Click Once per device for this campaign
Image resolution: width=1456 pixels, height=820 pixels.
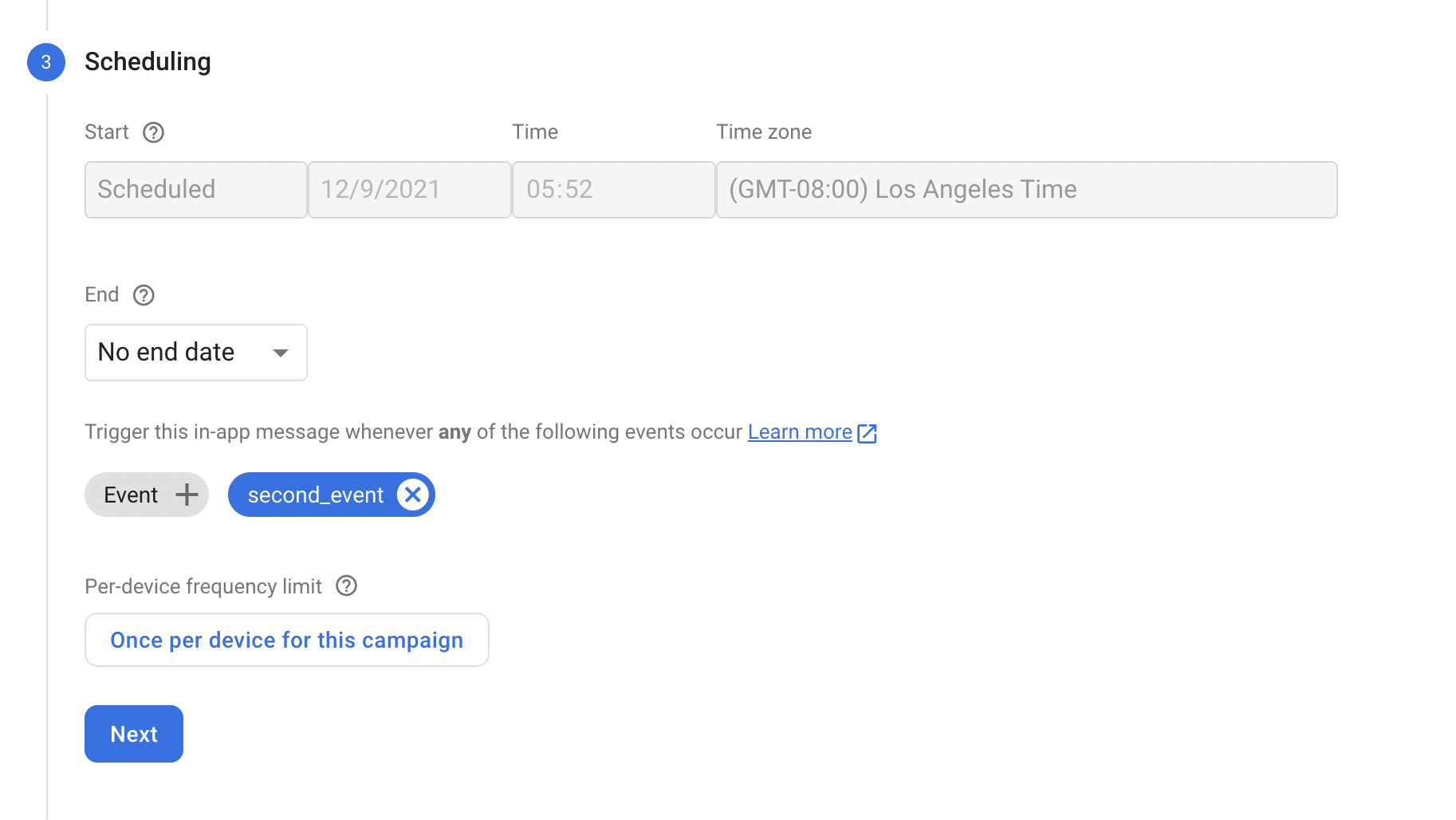(x=286, y=640)
